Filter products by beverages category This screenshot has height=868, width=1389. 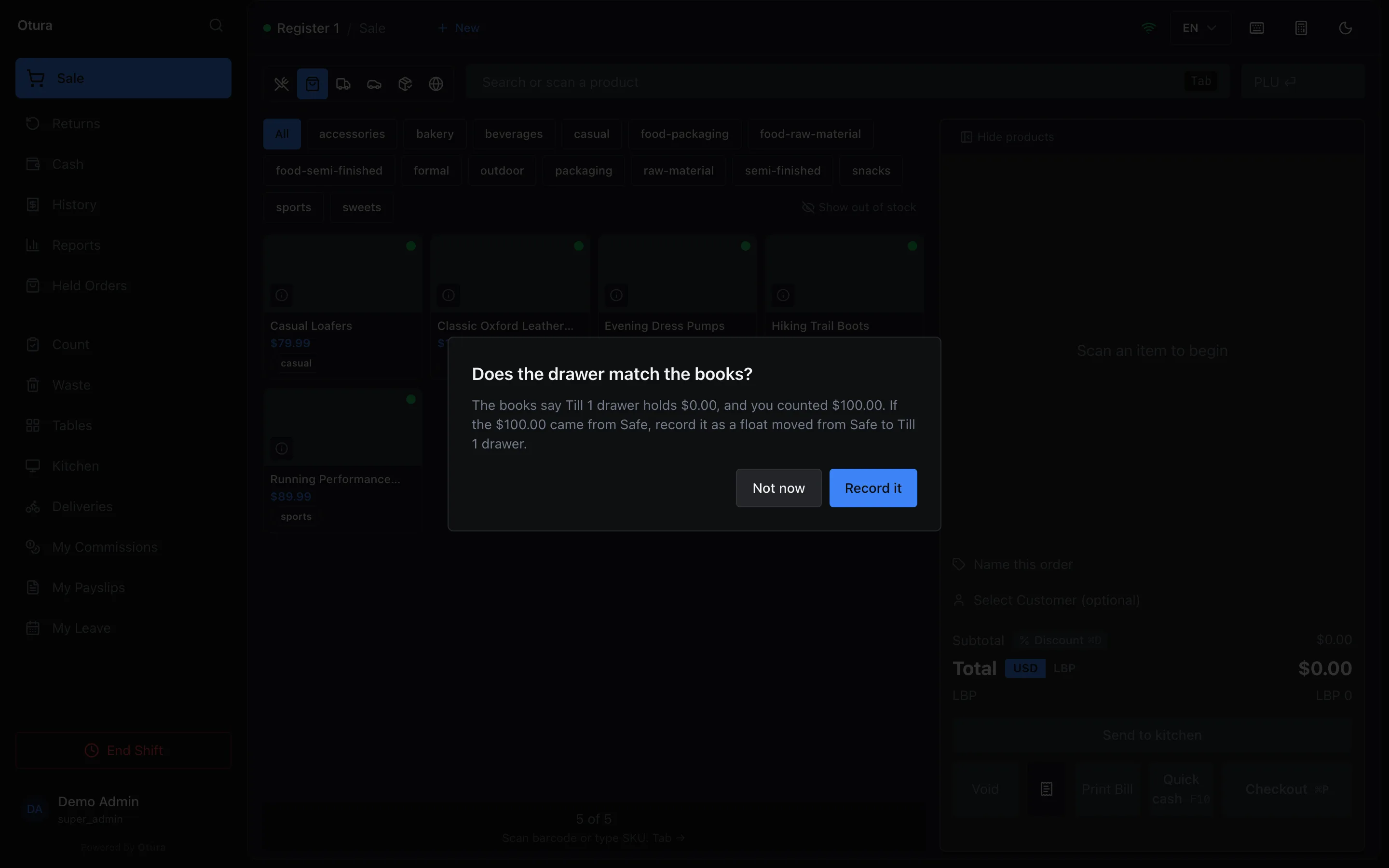(514, 134)
